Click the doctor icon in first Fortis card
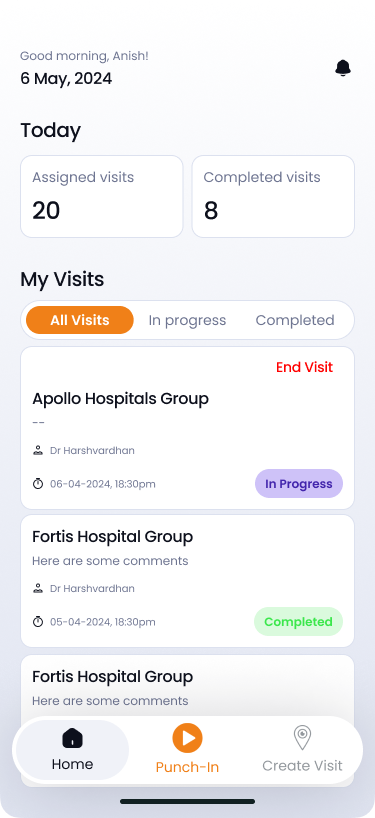The image size is (375, 818). (38, 588)
